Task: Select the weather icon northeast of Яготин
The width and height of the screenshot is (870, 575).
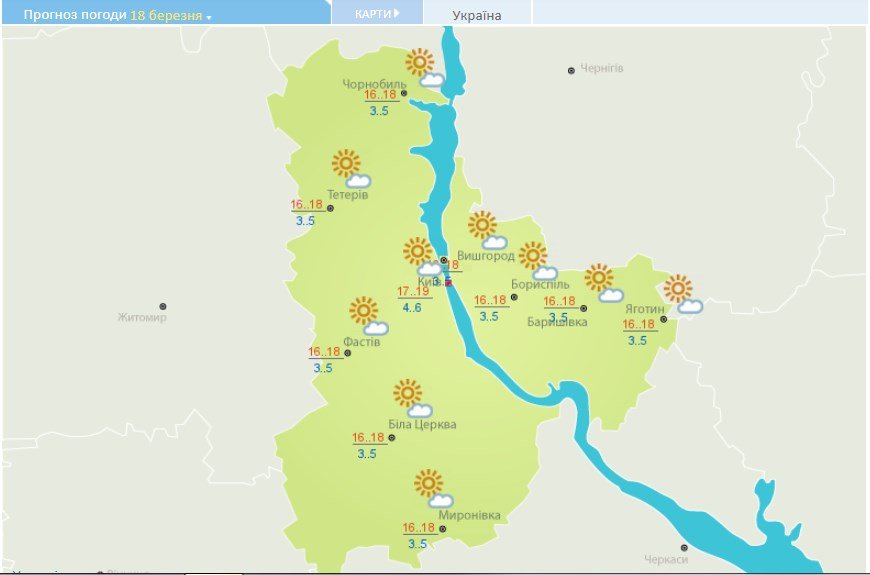Action: click(683, 294)
